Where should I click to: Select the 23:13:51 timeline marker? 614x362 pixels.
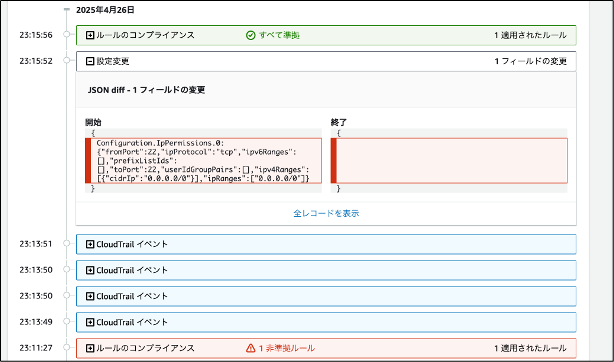click(x=67, y=243)
